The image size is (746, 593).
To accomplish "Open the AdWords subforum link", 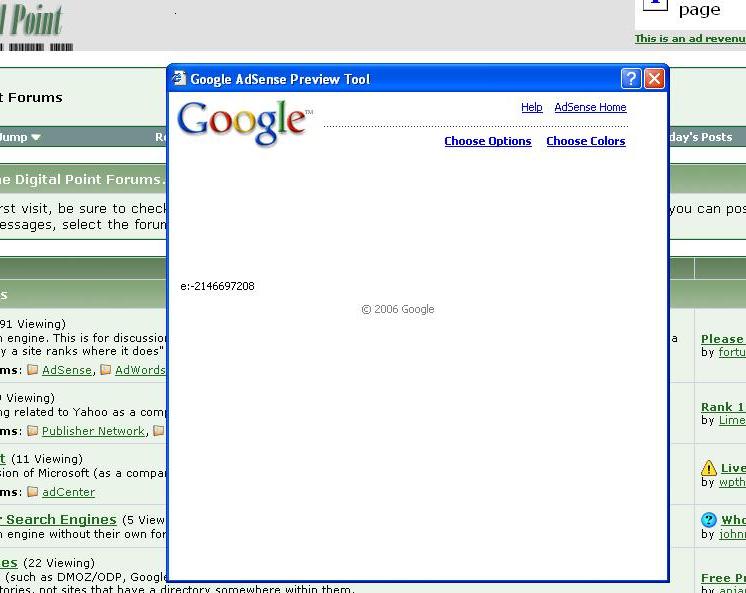I will (140, 370).
